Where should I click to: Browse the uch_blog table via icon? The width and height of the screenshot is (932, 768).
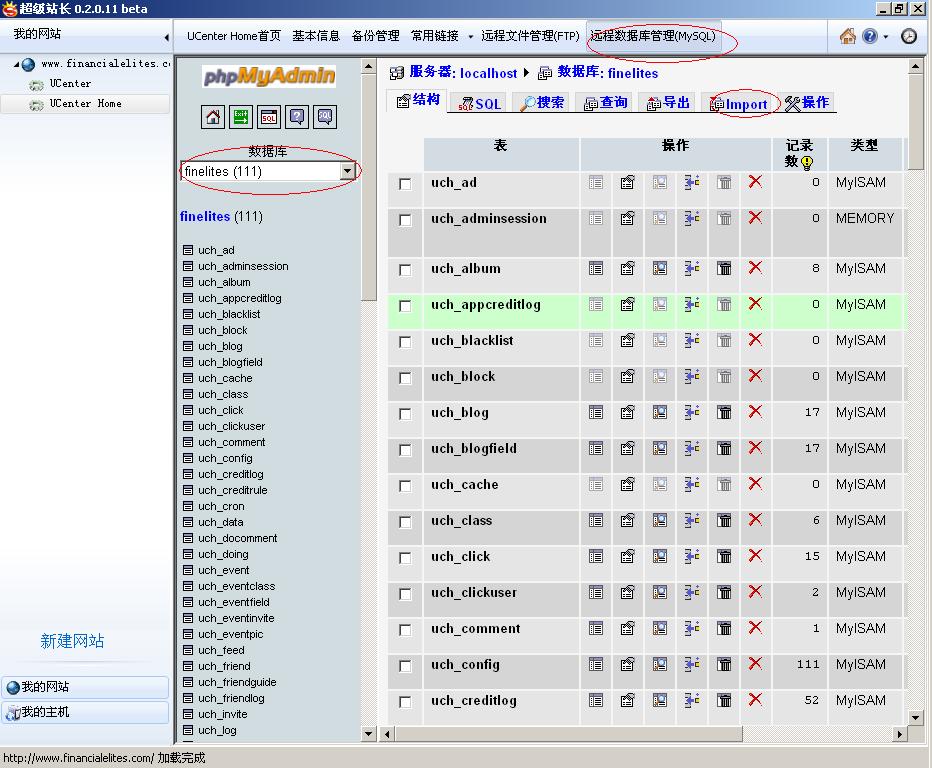pos(596,412)
